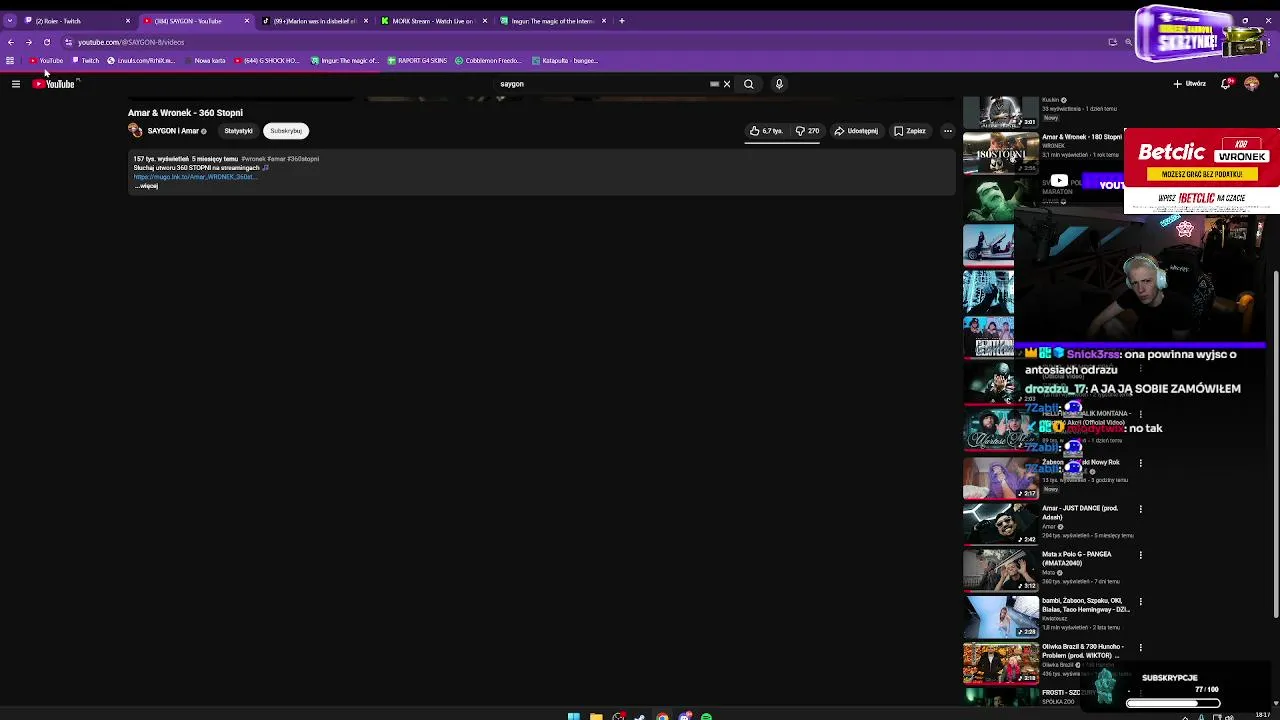Share the video with Udostępnij
Screen dimensions: 1280x720
[x=856, y=131]
